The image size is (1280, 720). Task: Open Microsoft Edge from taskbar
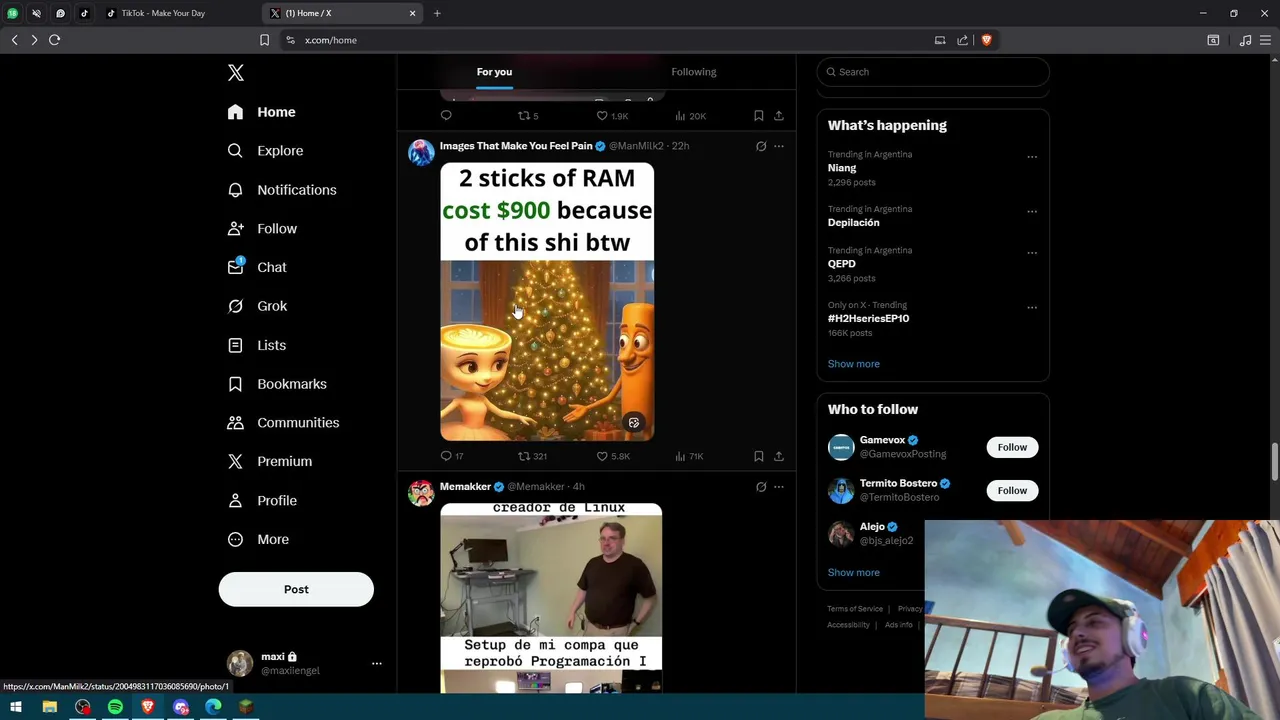click(213, 707)
